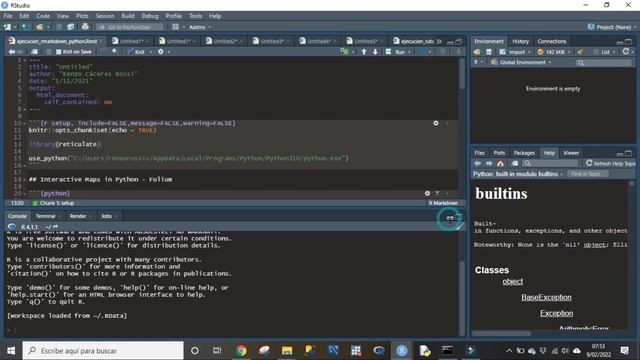Image resolution: width=640 pixels, height=360 pixels.
Task: Switch to the Terminal tab
Action: tap(45, 216)
